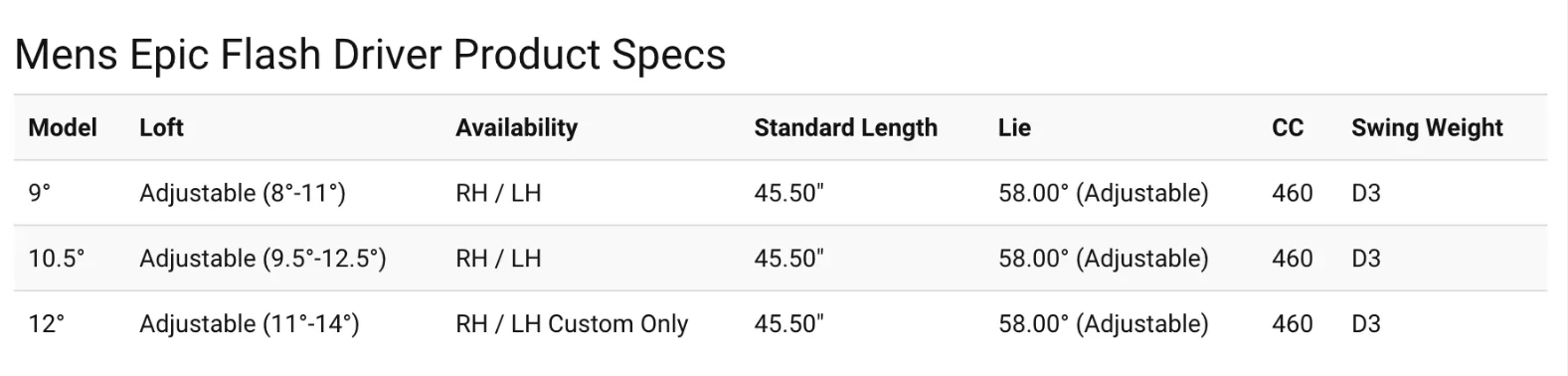This screenshot has height=376, width=1568.
Task: Click the Adjustable (9.5°-12.5°) loft cell
Action: click(x=262, y=259)
